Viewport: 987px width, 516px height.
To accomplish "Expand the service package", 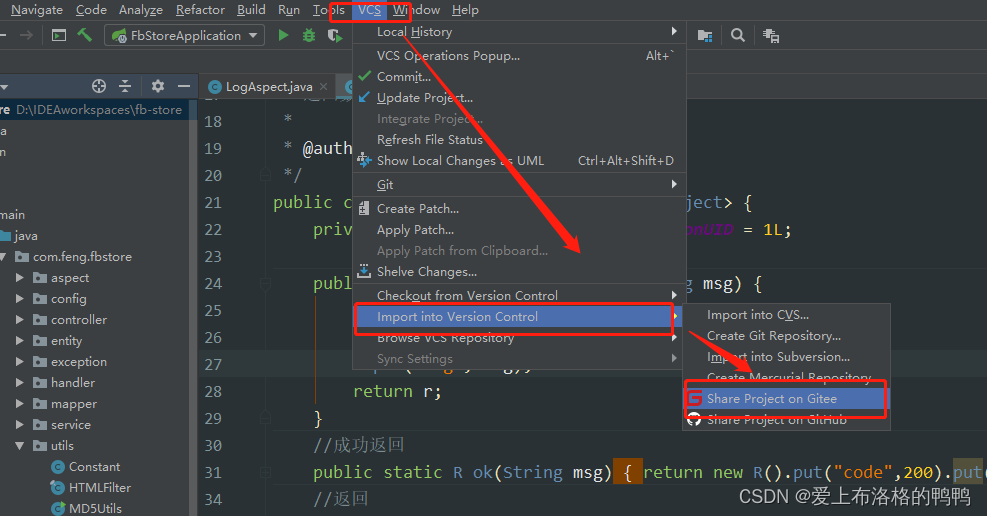I will [20, 424].
